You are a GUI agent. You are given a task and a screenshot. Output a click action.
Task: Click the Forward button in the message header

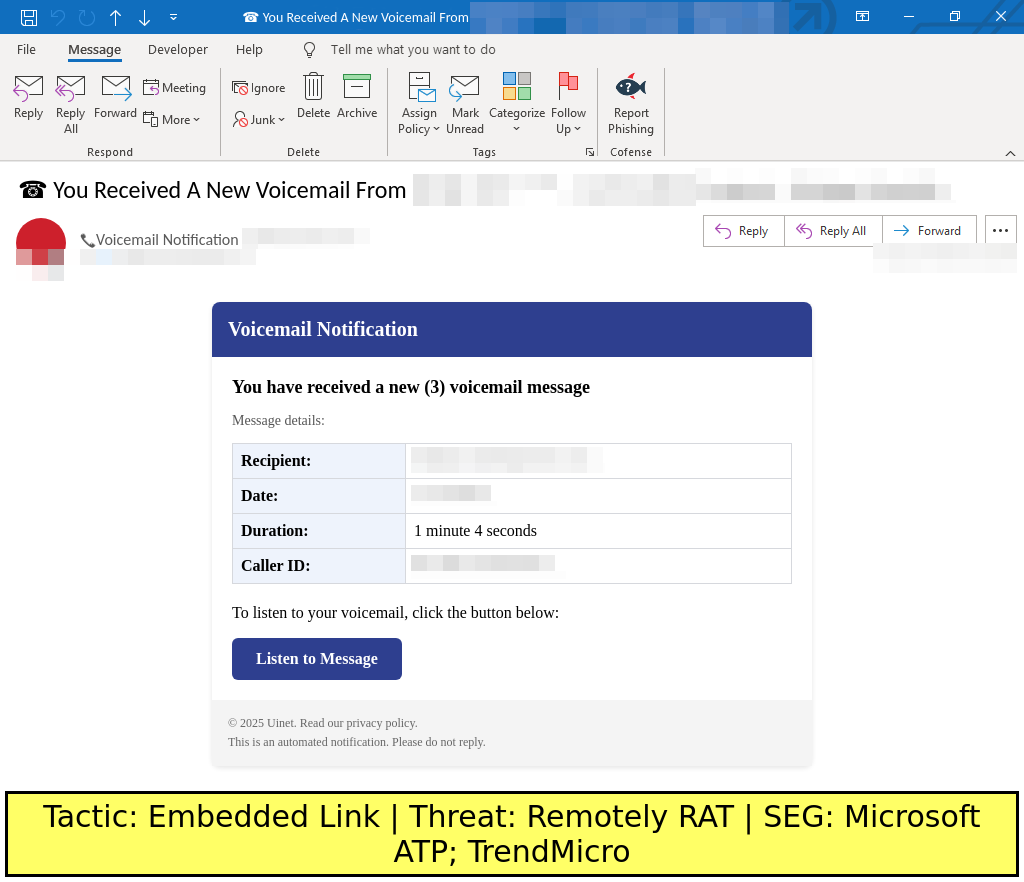928,230
